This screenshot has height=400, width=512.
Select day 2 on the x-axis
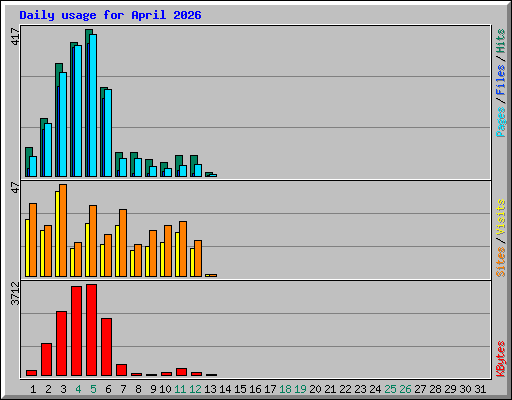48,389
